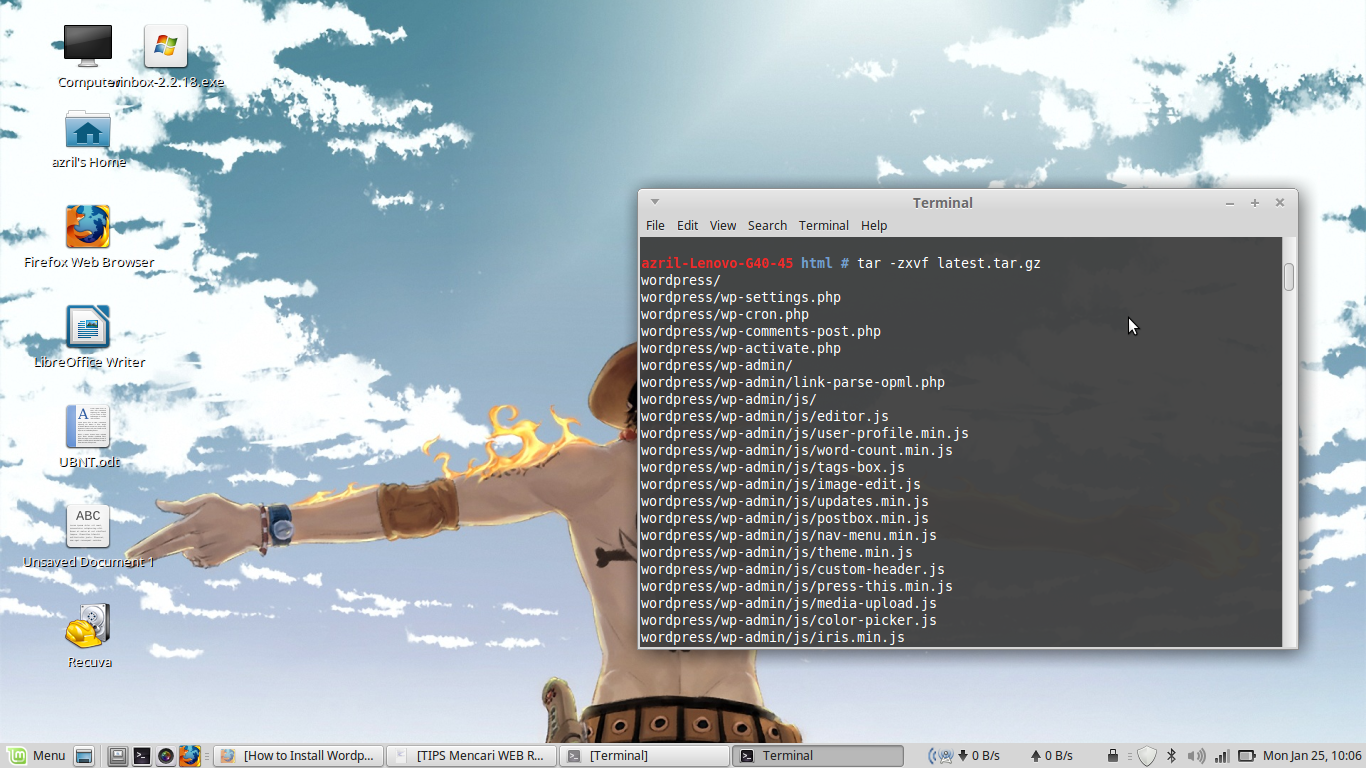1366x768 pixels.
Task: Switch to the bracketed [Terminal] taskbar window
Action: pyautogui.click(x=644, y=756)
